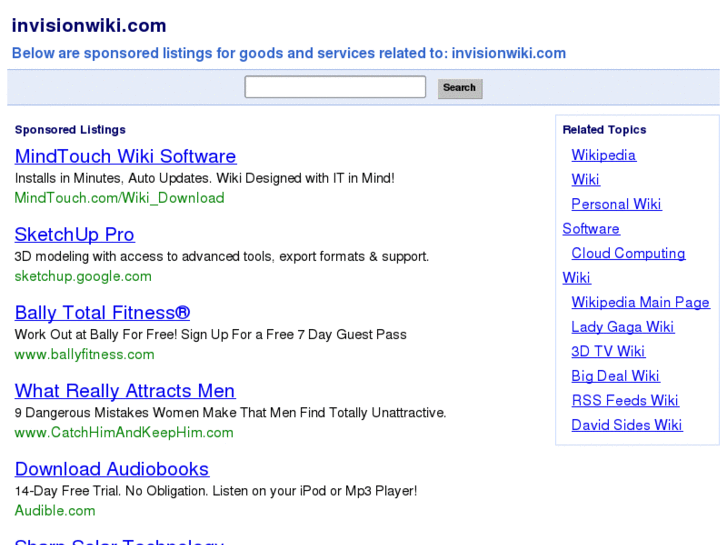Open the Software related topic heading
The width and height of the screenshot is (727, 545).
click(591, 229)
